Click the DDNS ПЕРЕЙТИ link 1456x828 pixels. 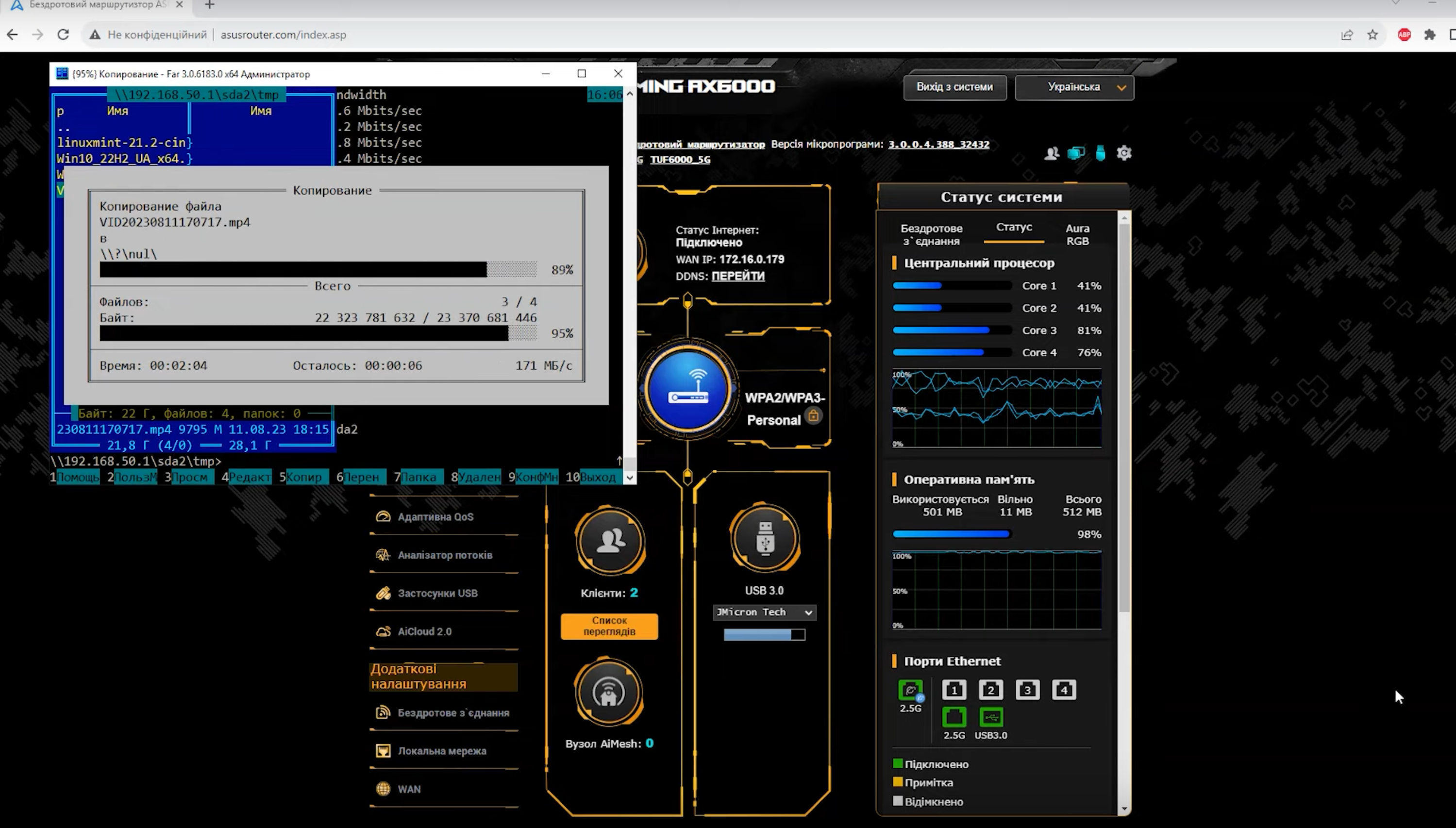(x=737, y=276)
